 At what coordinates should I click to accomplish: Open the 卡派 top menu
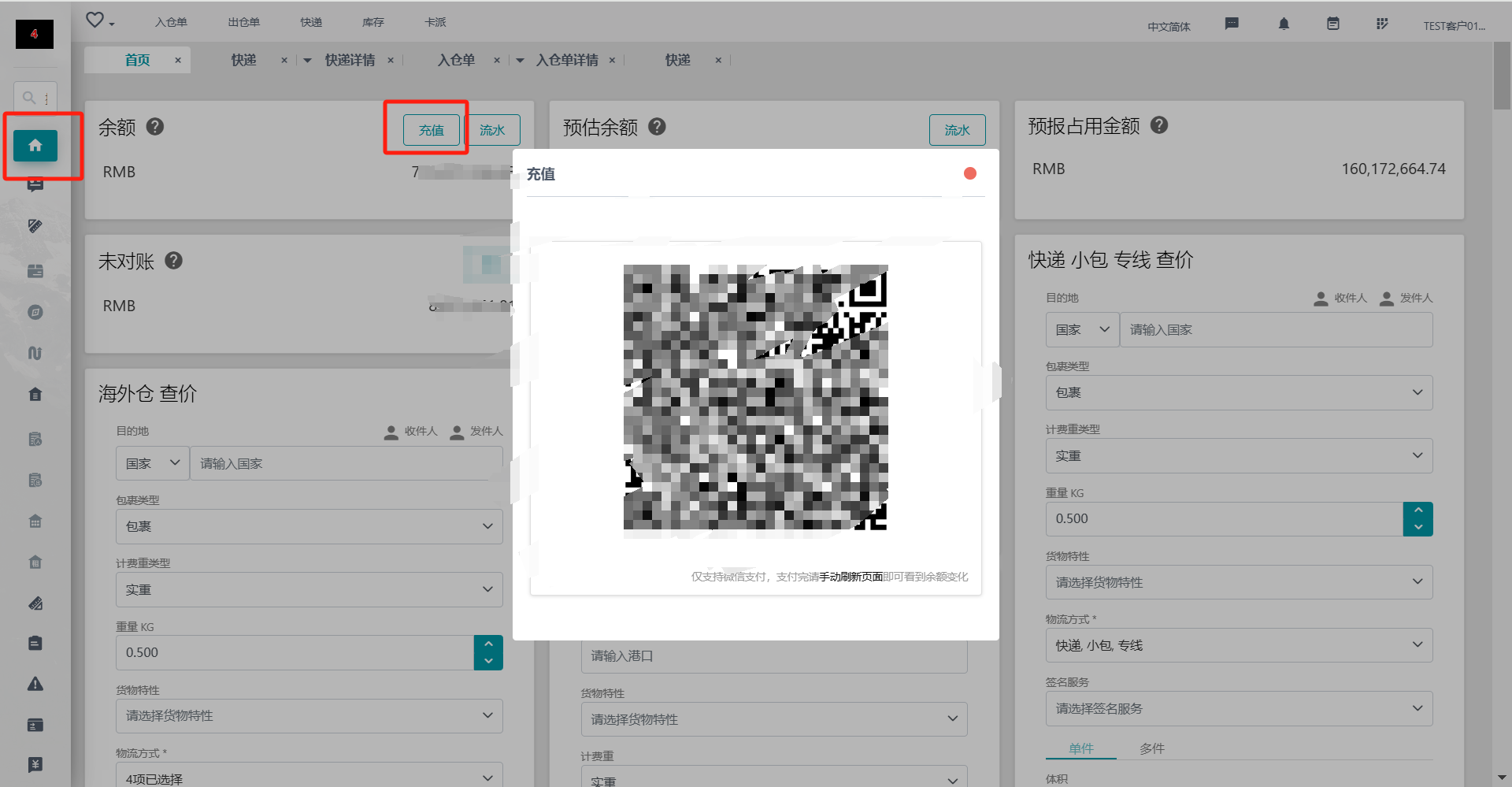pos(435,22)
